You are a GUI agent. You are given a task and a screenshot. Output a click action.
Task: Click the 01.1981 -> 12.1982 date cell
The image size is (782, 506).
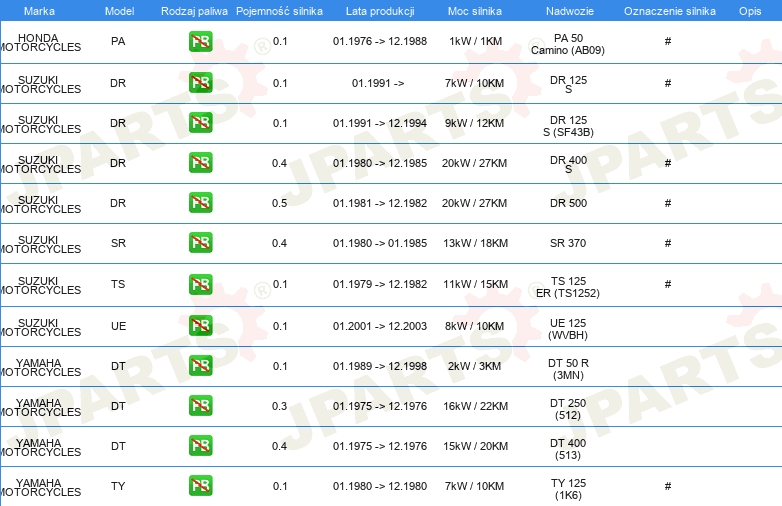[380, 203]
